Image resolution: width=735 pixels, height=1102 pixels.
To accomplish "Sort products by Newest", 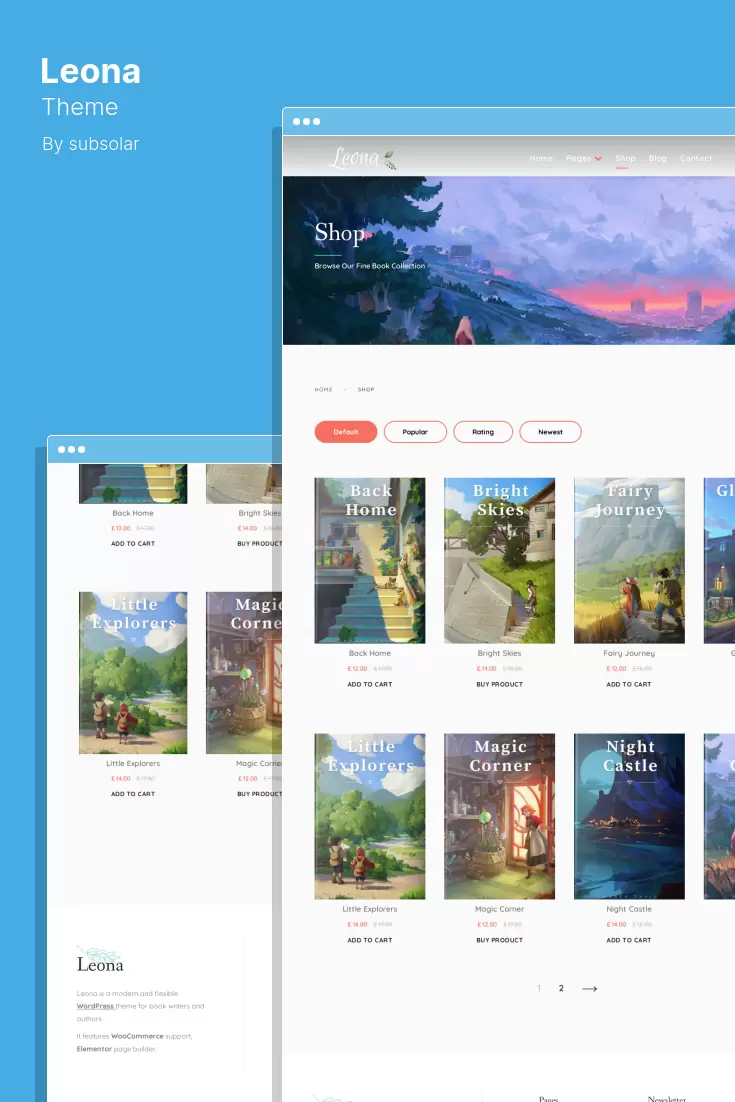I will [x=550, y=432].
